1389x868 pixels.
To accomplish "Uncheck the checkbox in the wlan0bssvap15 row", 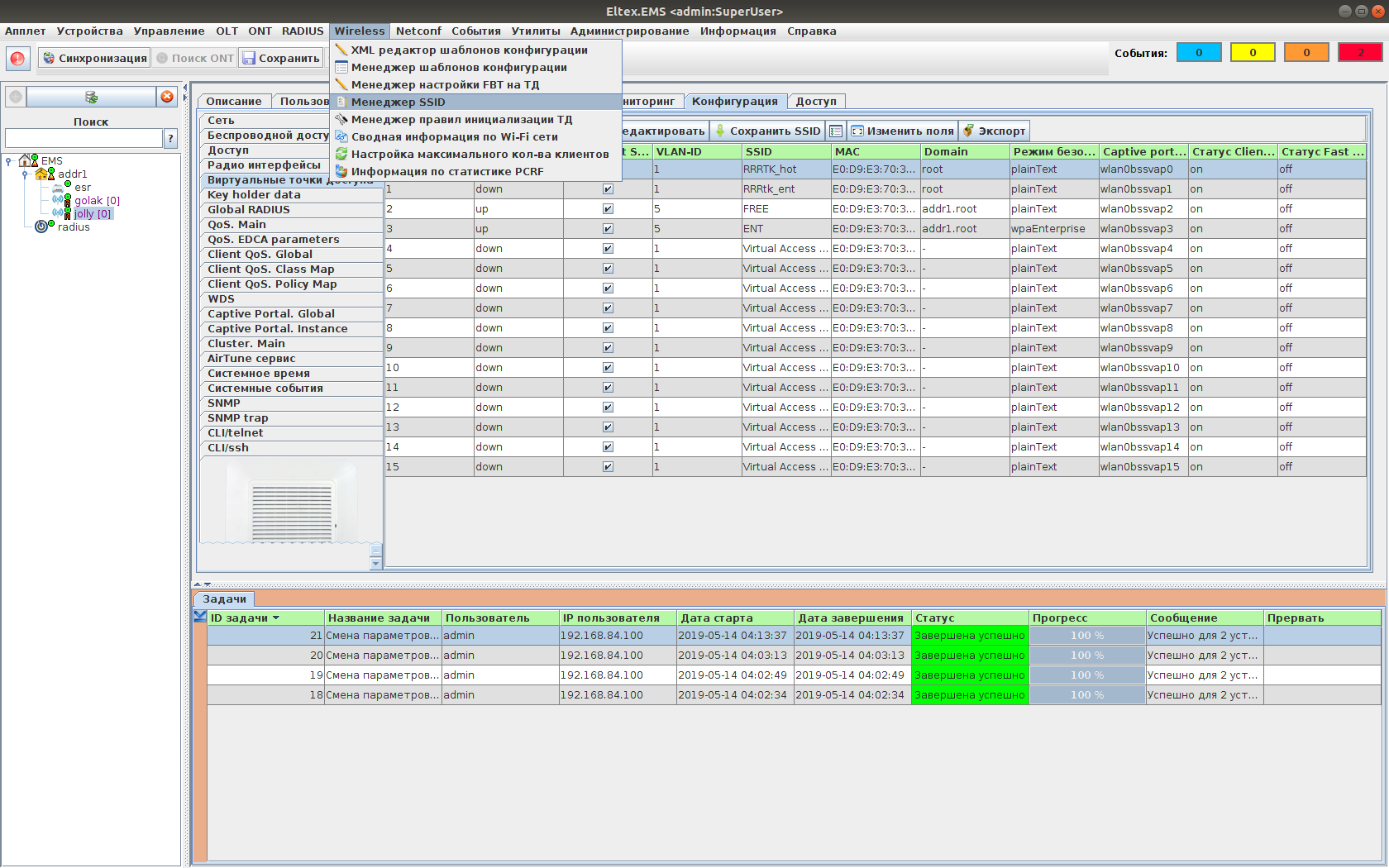I will pyautogui.click(x=608, y=467).
